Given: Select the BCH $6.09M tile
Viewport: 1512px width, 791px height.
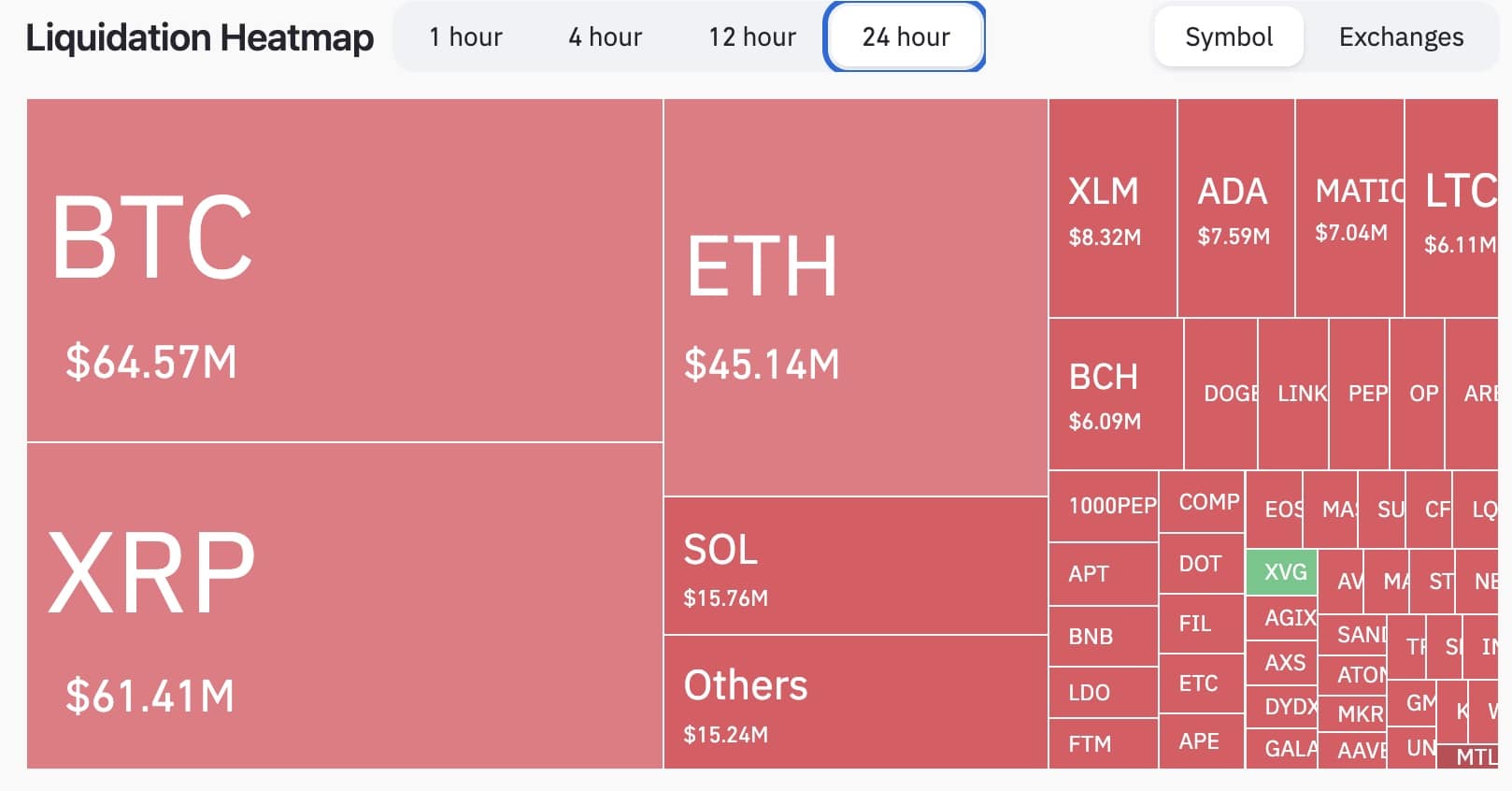Looking at the screenshot, I should (x=1115, y=395).
